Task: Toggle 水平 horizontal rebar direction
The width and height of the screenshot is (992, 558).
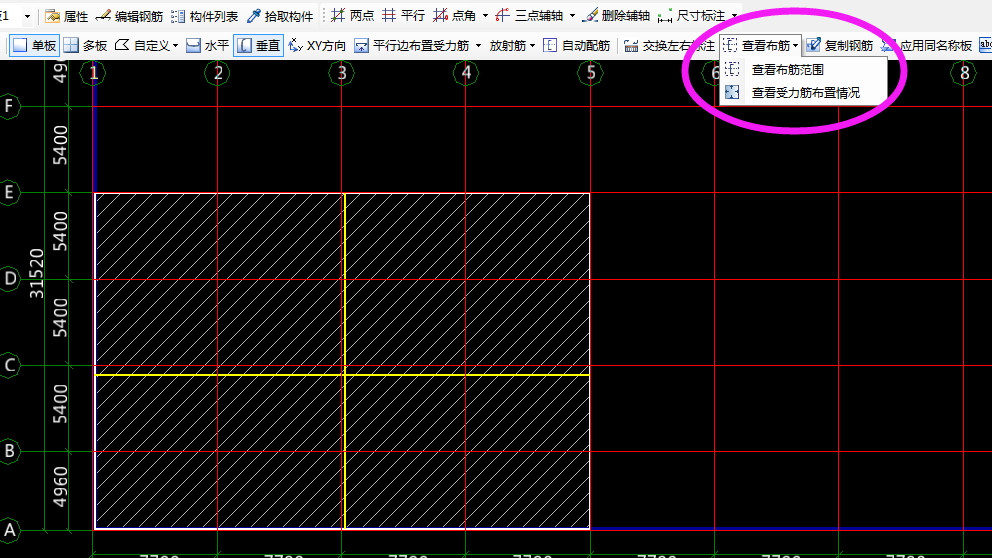Action: 207,46
